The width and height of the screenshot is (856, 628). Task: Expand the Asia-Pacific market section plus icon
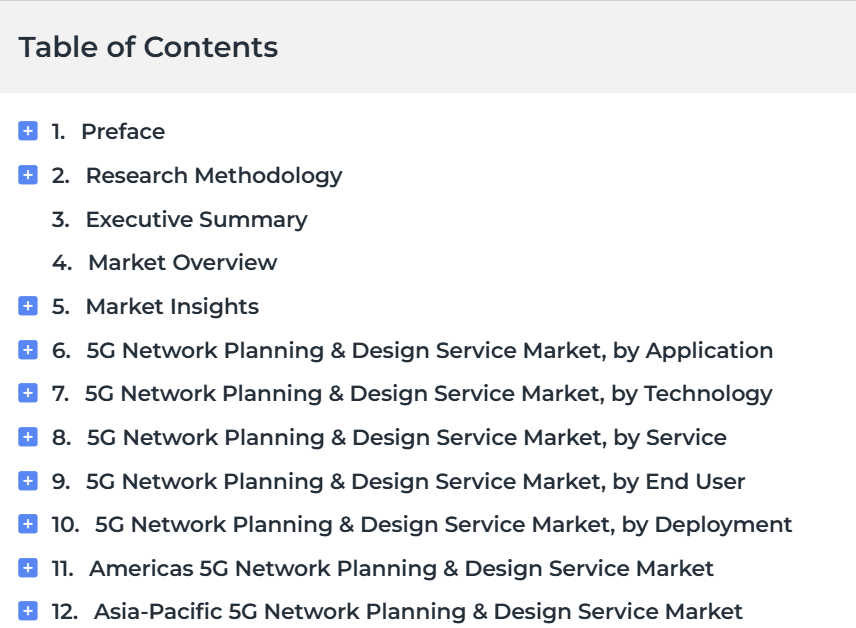pos(28,611)
